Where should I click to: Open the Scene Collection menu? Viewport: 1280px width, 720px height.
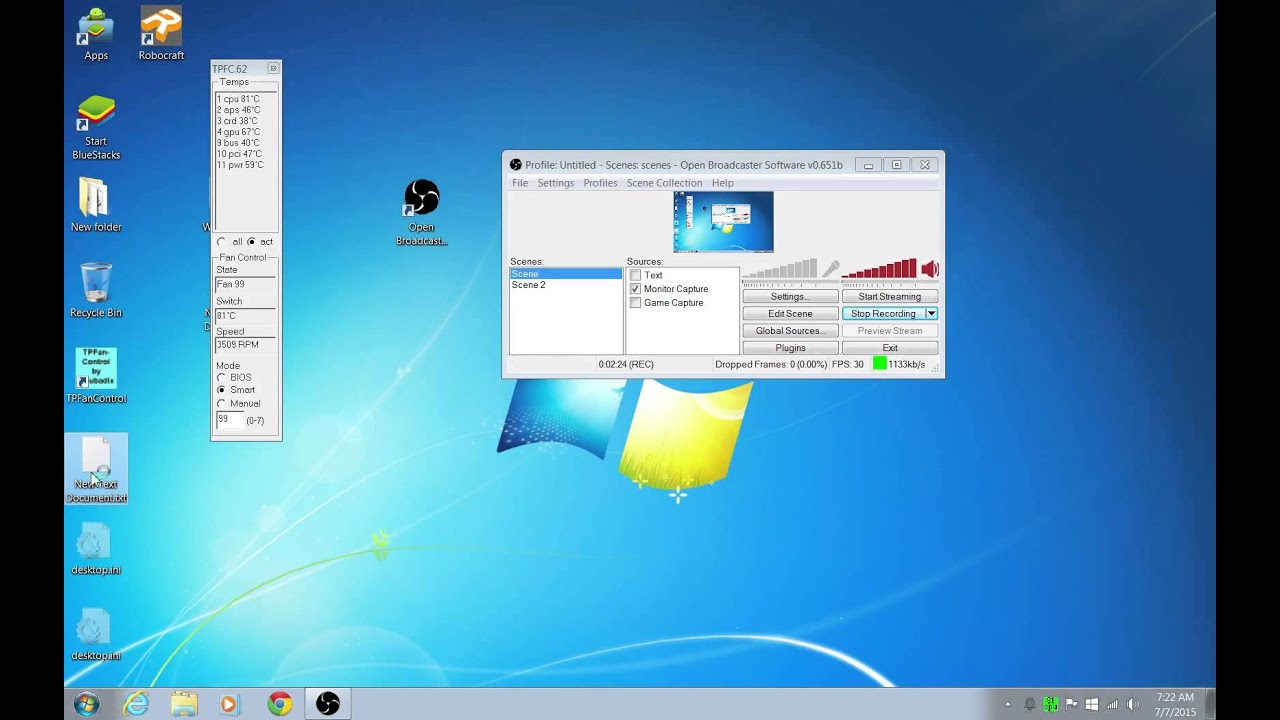point(664,183)
